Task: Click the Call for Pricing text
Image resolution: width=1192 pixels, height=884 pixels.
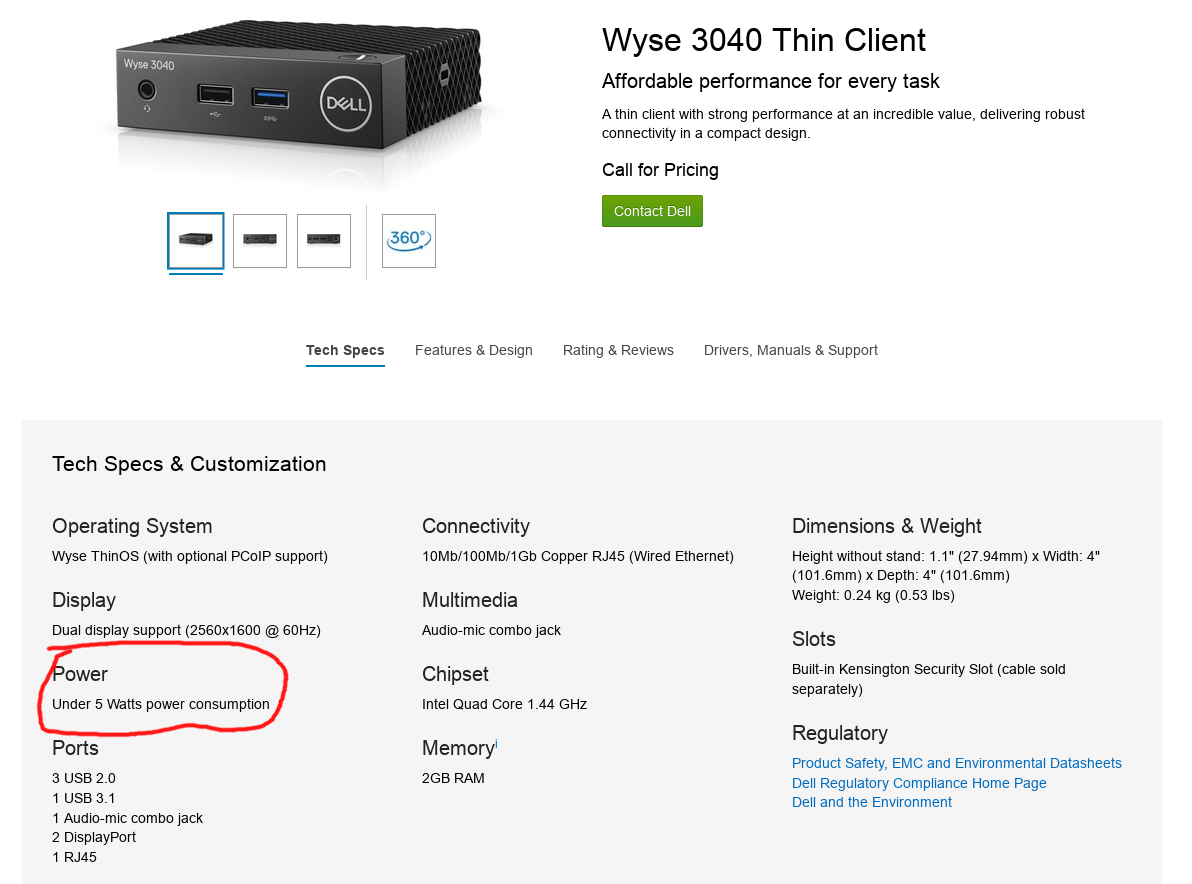Action: (660, 170)
